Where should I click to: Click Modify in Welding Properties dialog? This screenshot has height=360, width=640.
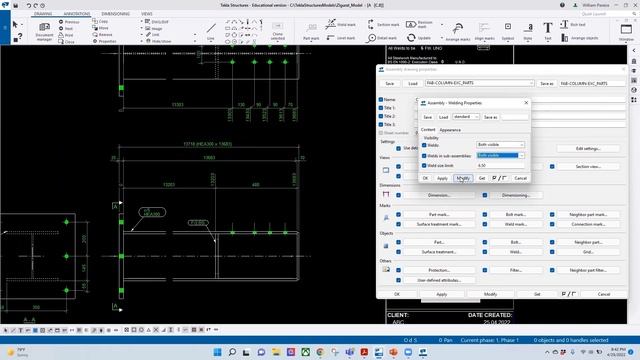coord(463,178)
